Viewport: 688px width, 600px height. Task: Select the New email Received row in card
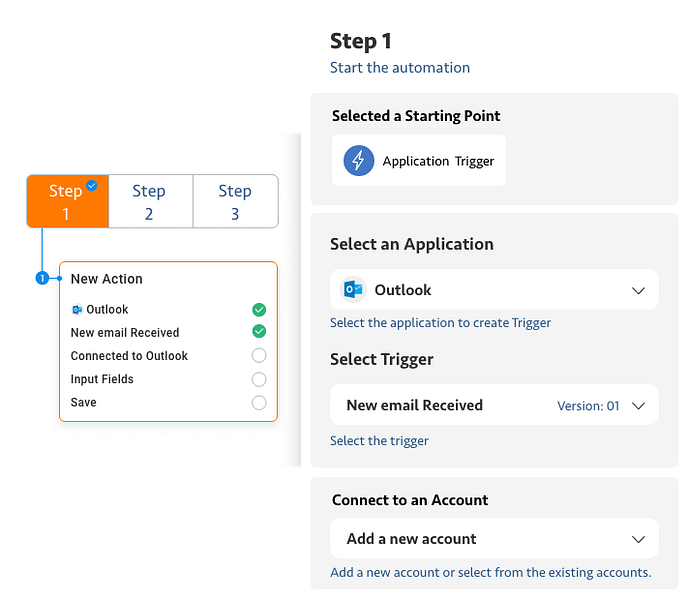pyautogui.click(x=168, y=332)
